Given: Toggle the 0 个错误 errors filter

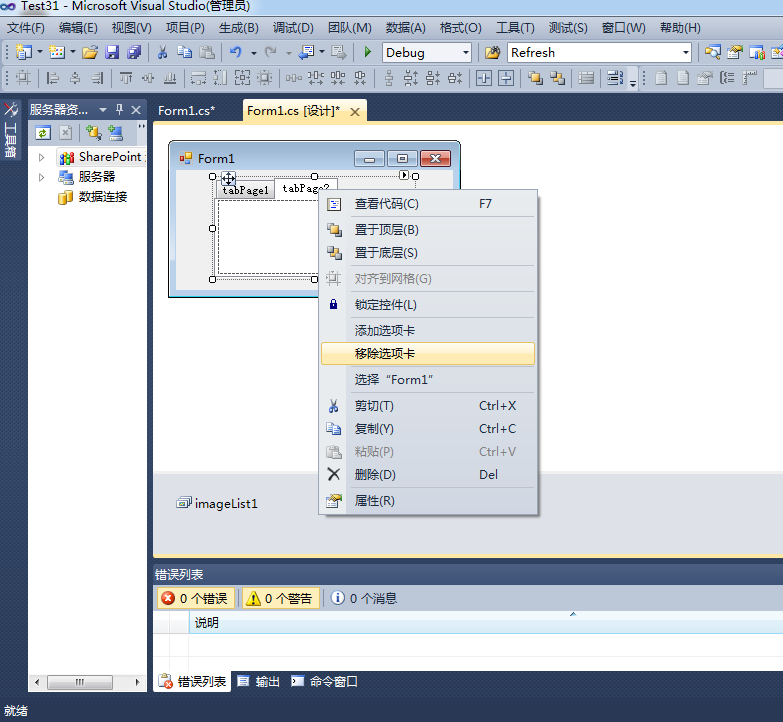Looking at the screenshot, I should [x=196, y=598].
